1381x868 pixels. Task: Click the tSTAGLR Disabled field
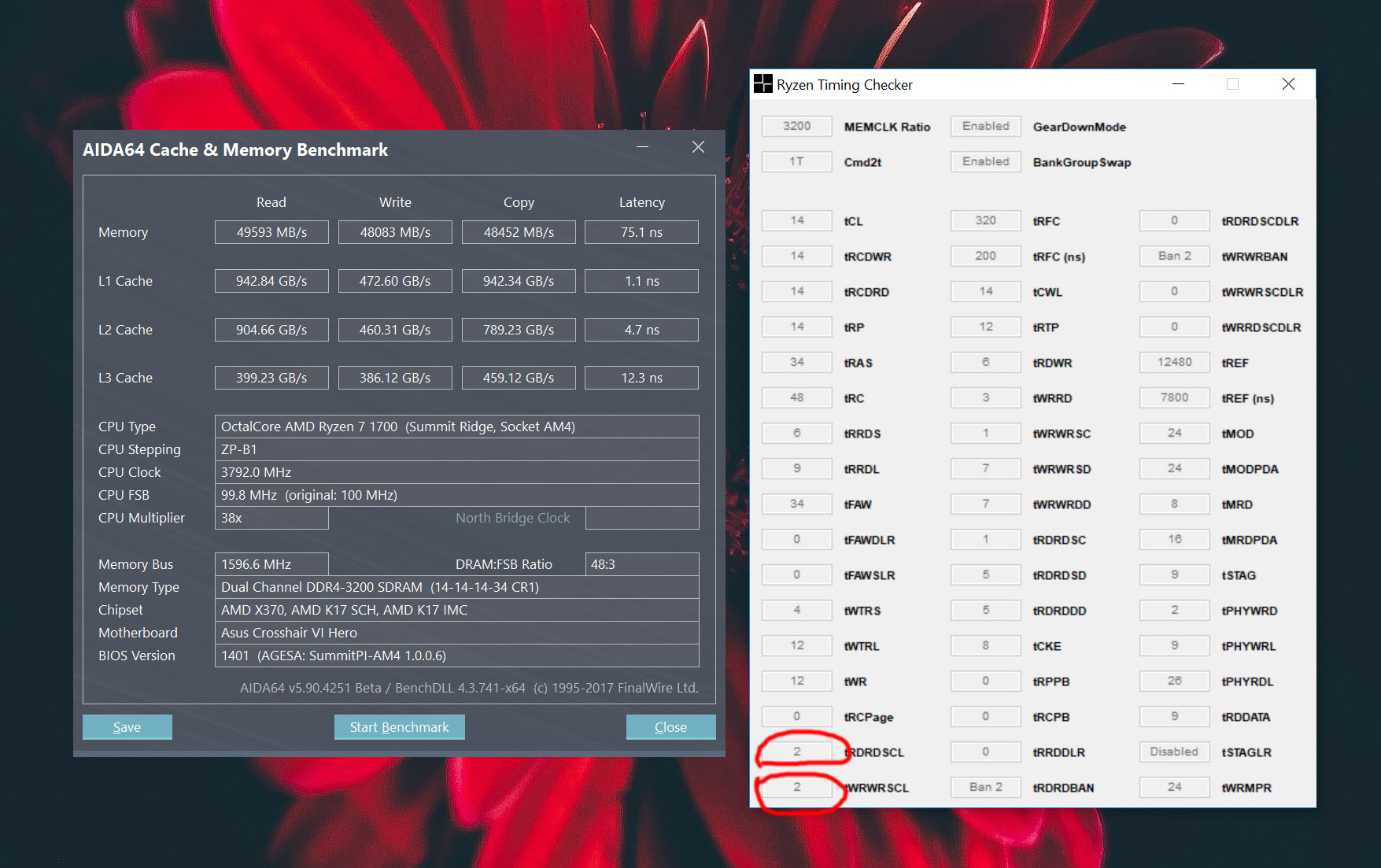(x=1175, y=752)
